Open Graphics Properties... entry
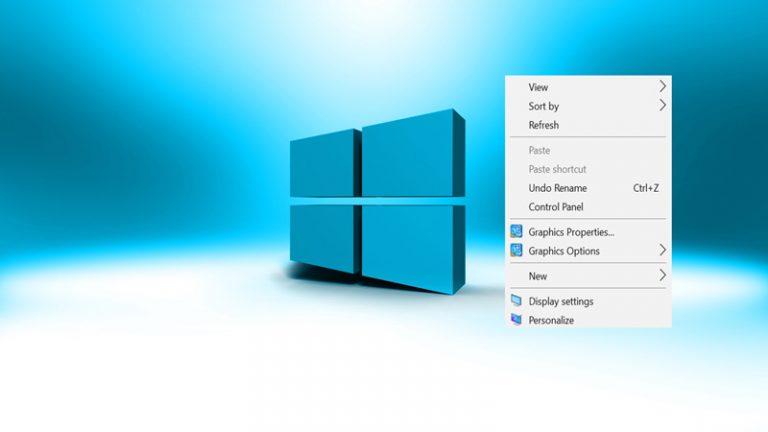The width and height of the screenshot is (768, 432). point(588,232)
